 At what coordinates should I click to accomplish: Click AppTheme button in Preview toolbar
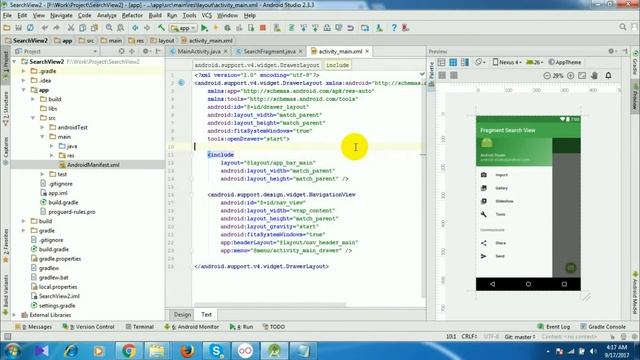click(x=565, y=62)
